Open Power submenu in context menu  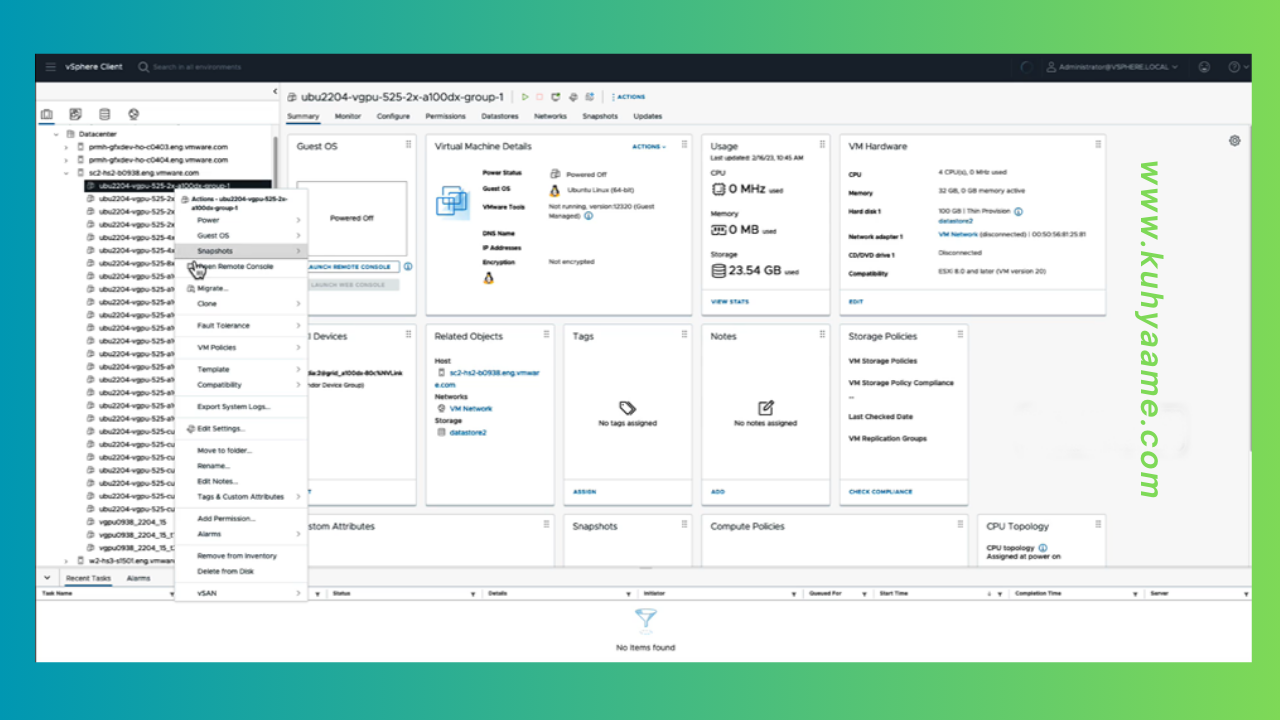pyautogui.click(x=241, y=220)
